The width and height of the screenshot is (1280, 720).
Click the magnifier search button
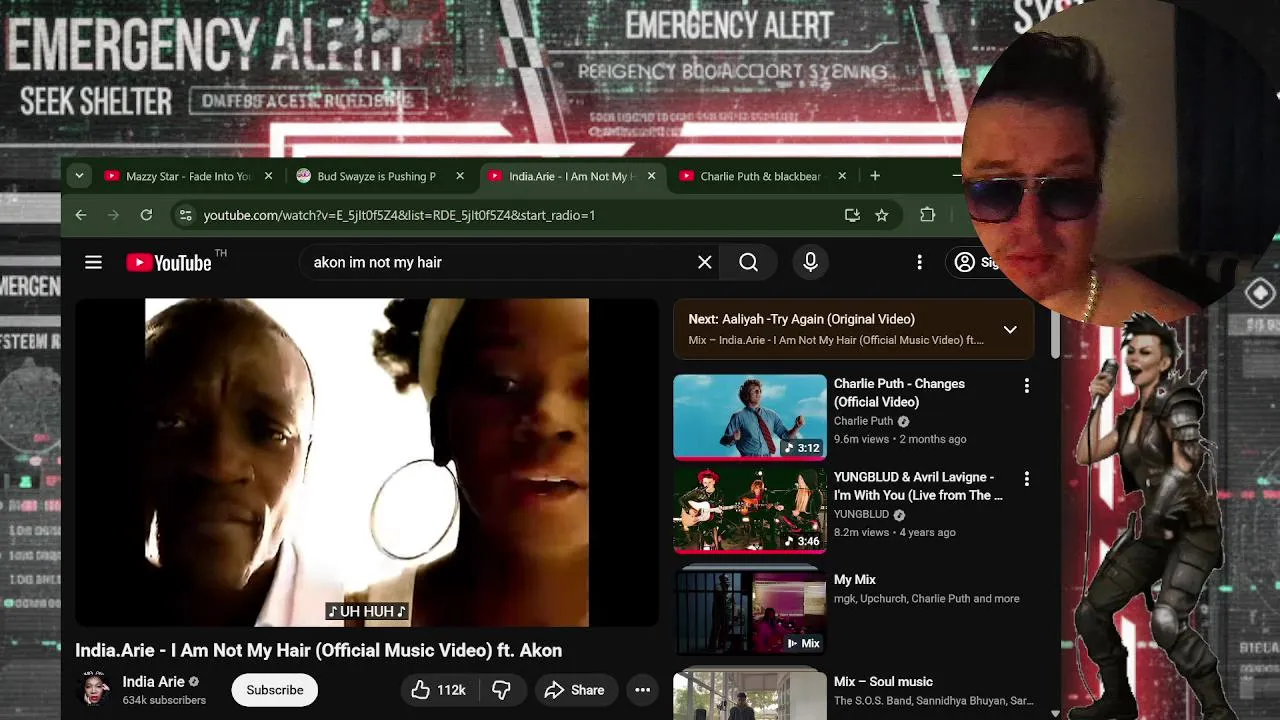[x=748, y=262]
